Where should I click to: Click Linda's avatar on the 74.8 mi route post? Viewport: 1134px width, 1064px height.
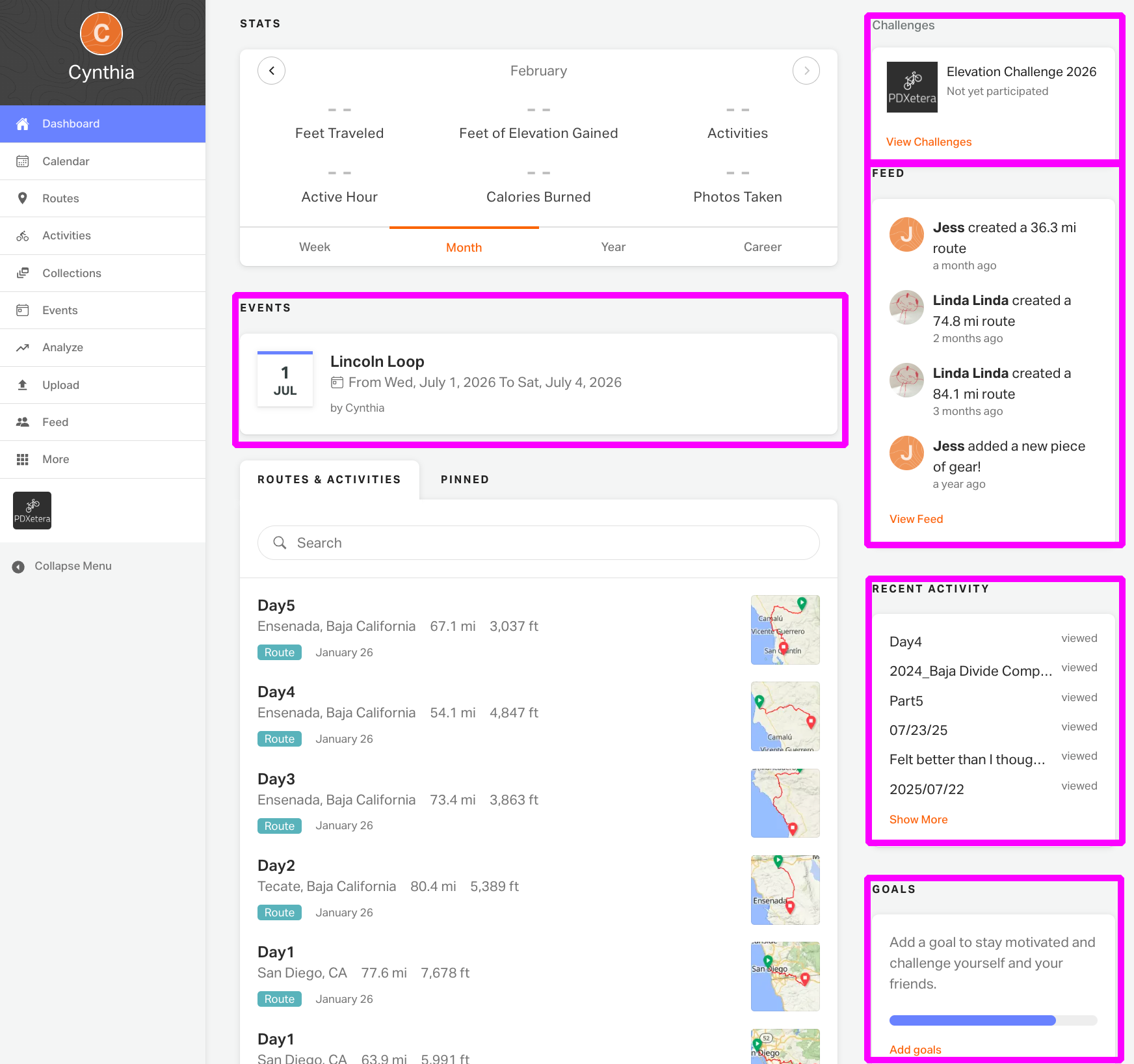tap(906, 307)
